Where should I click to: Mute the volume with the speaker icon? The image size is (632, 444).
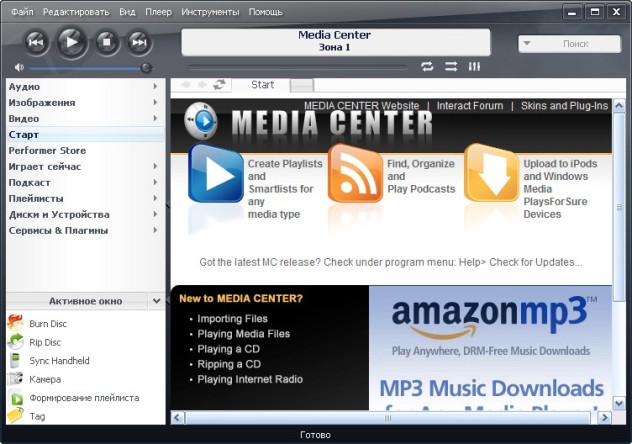[x=19, y=67]
